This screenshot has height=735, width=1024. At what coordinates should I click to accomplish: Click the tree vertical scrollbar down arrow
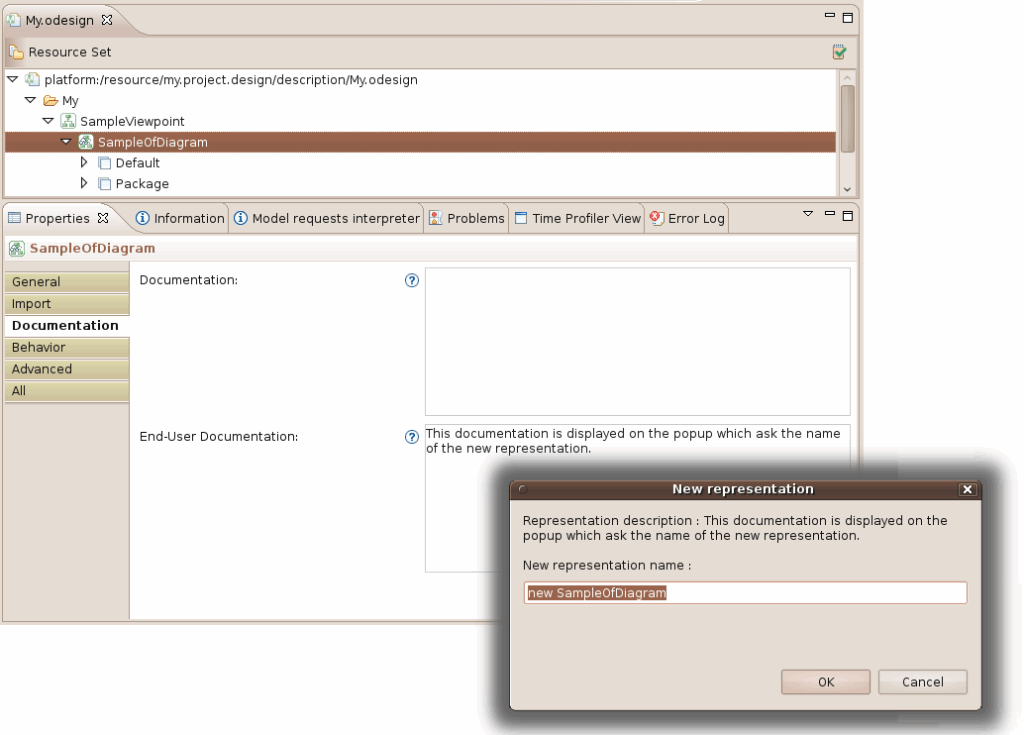coord(847,188)
